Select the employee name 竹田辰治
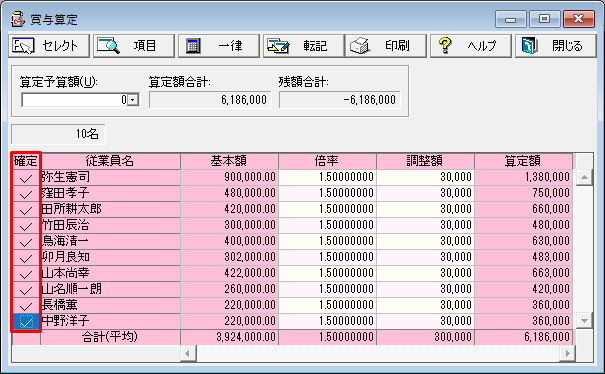605x374 pixels. pos(110,225)
